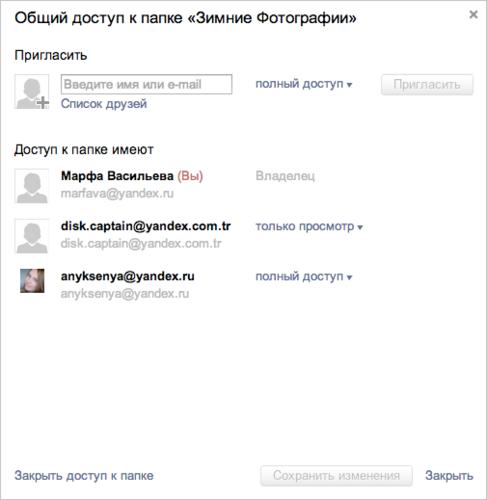Expand anyksenya's 'полный доступ' dropdown

pyautogui.click(x=304, y=277)
